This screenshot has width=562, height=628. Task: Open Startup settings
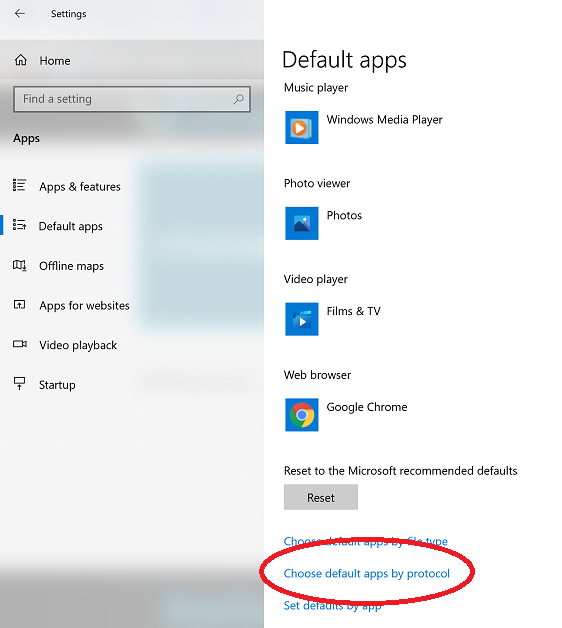[57, 385]
